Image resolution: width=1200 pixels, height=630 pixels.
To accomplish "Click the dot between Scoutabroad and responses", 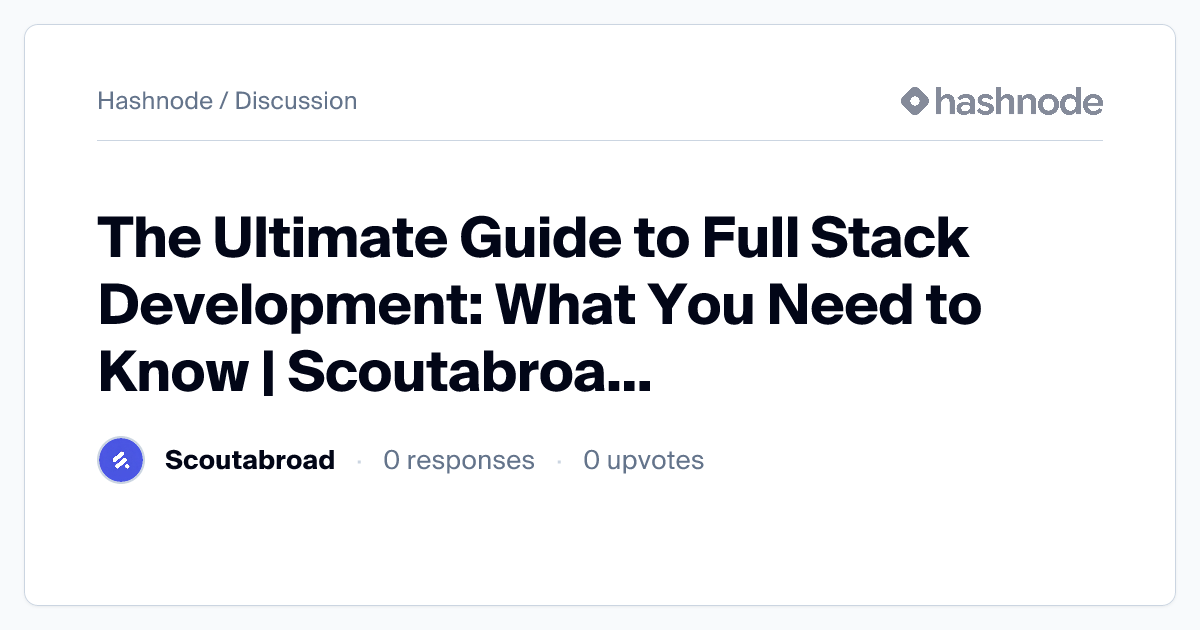I will tap(359, 461).
